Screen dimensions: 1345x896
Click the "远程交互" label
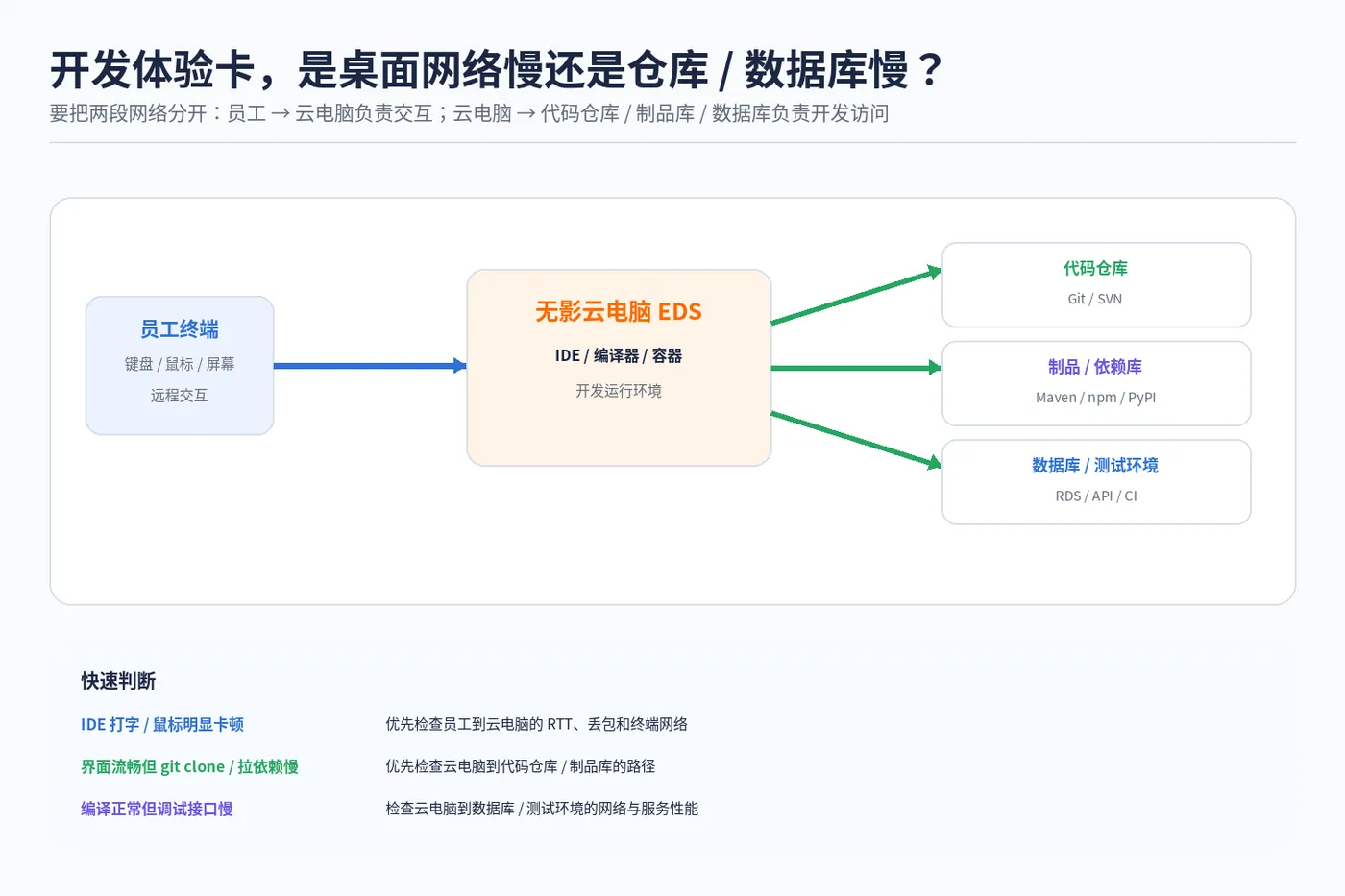180,395
